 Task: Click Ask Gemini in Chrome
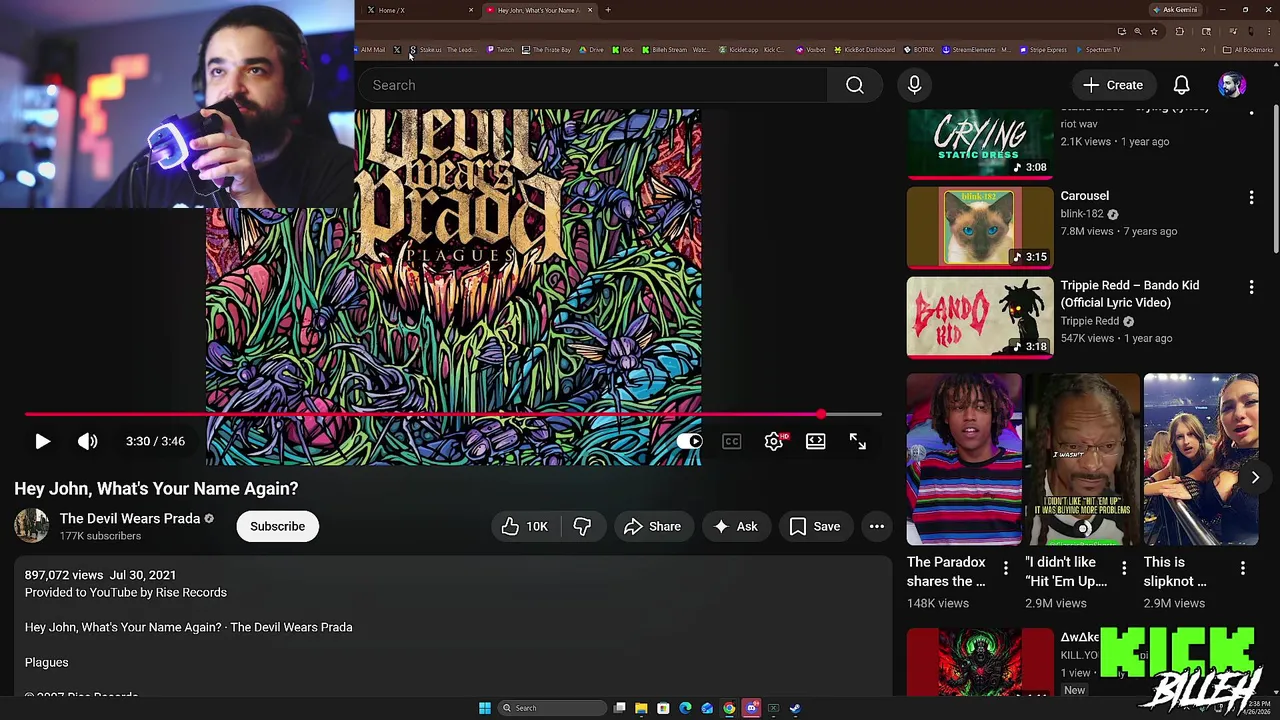[1176, 10]
